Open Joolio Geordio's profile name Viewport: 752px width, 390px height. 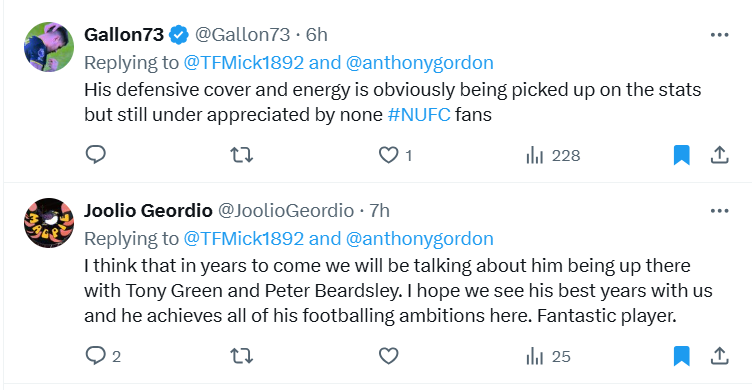148,210
